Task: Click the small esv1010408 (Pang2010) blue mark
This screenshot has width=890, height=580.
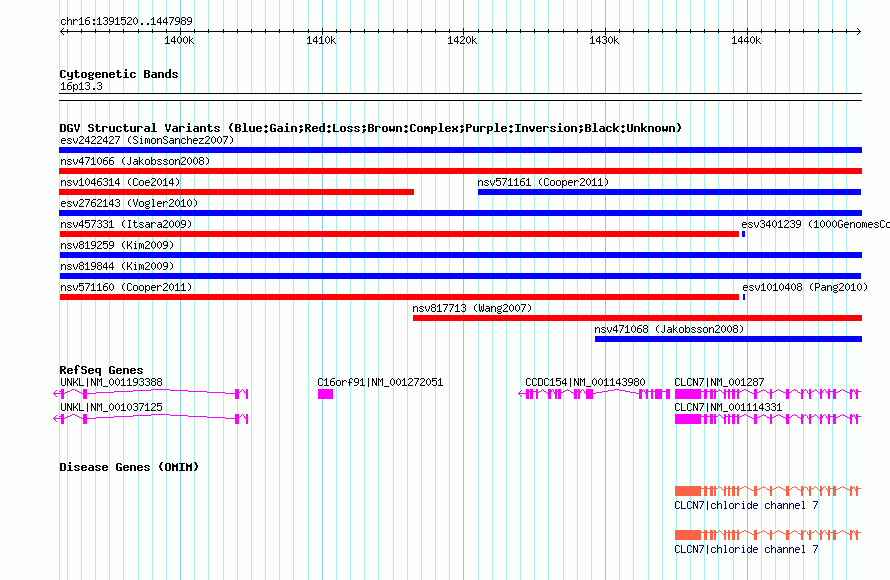Action: pos(744,297)
